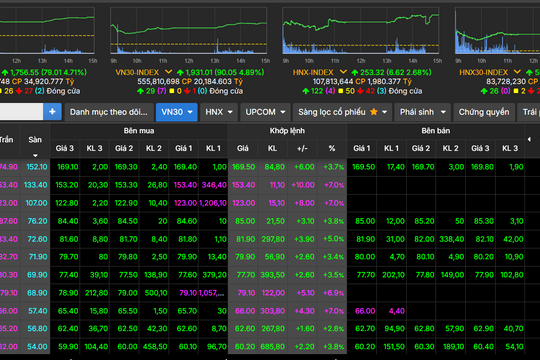The width and height of the screenshot is (540, 360).
Task: Click the HNX-INDEX chart
Action: 361,31
